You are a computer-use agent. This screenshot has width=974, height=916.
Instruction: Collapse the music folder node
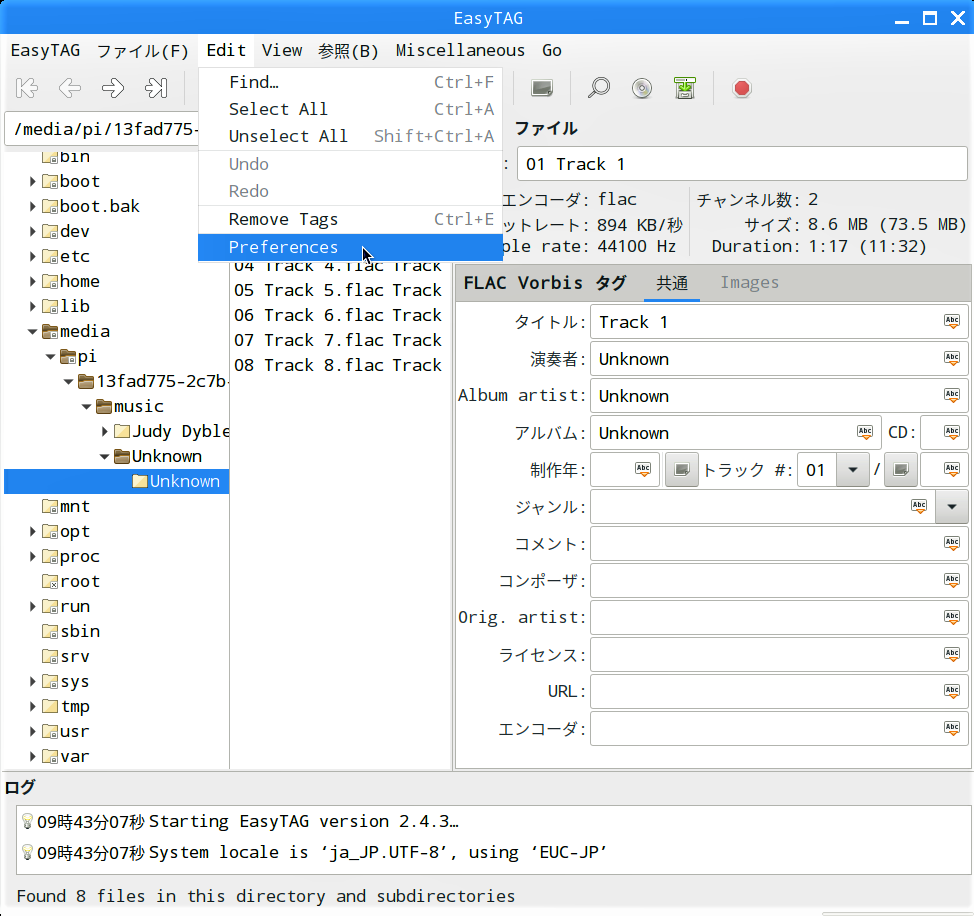point(86,407)
